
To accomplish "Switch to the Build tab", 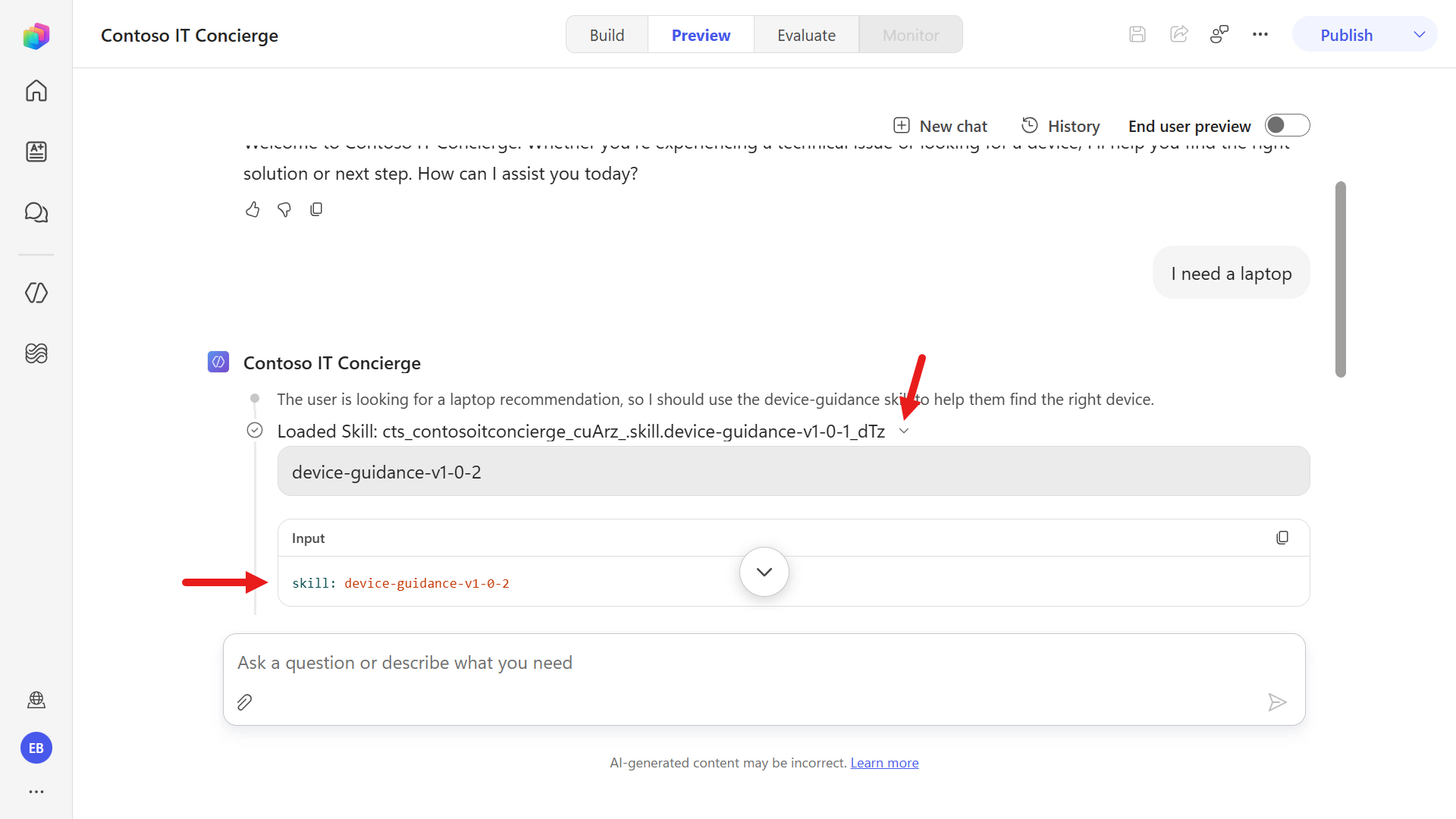I will (607, 35).
